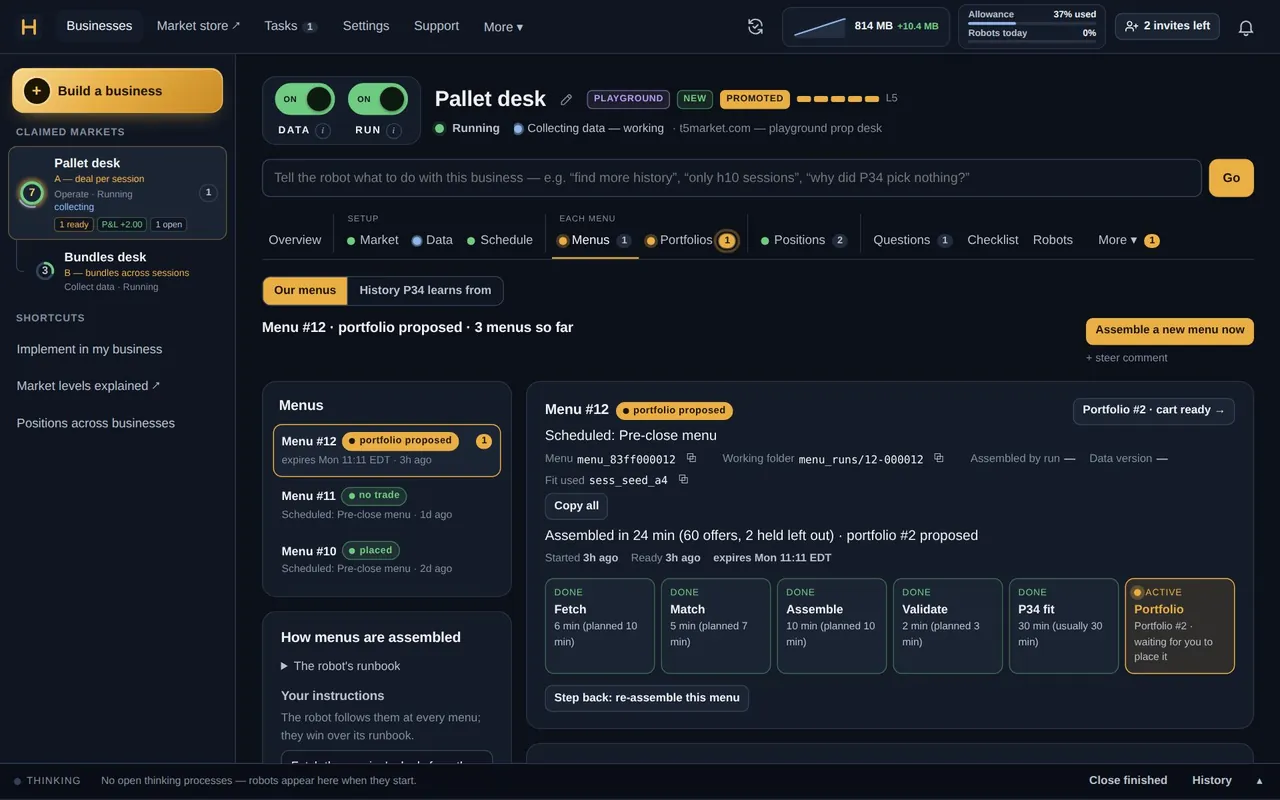Open Market store from the top navigation
Screen dimensions: 1280x800
(198, 26)
